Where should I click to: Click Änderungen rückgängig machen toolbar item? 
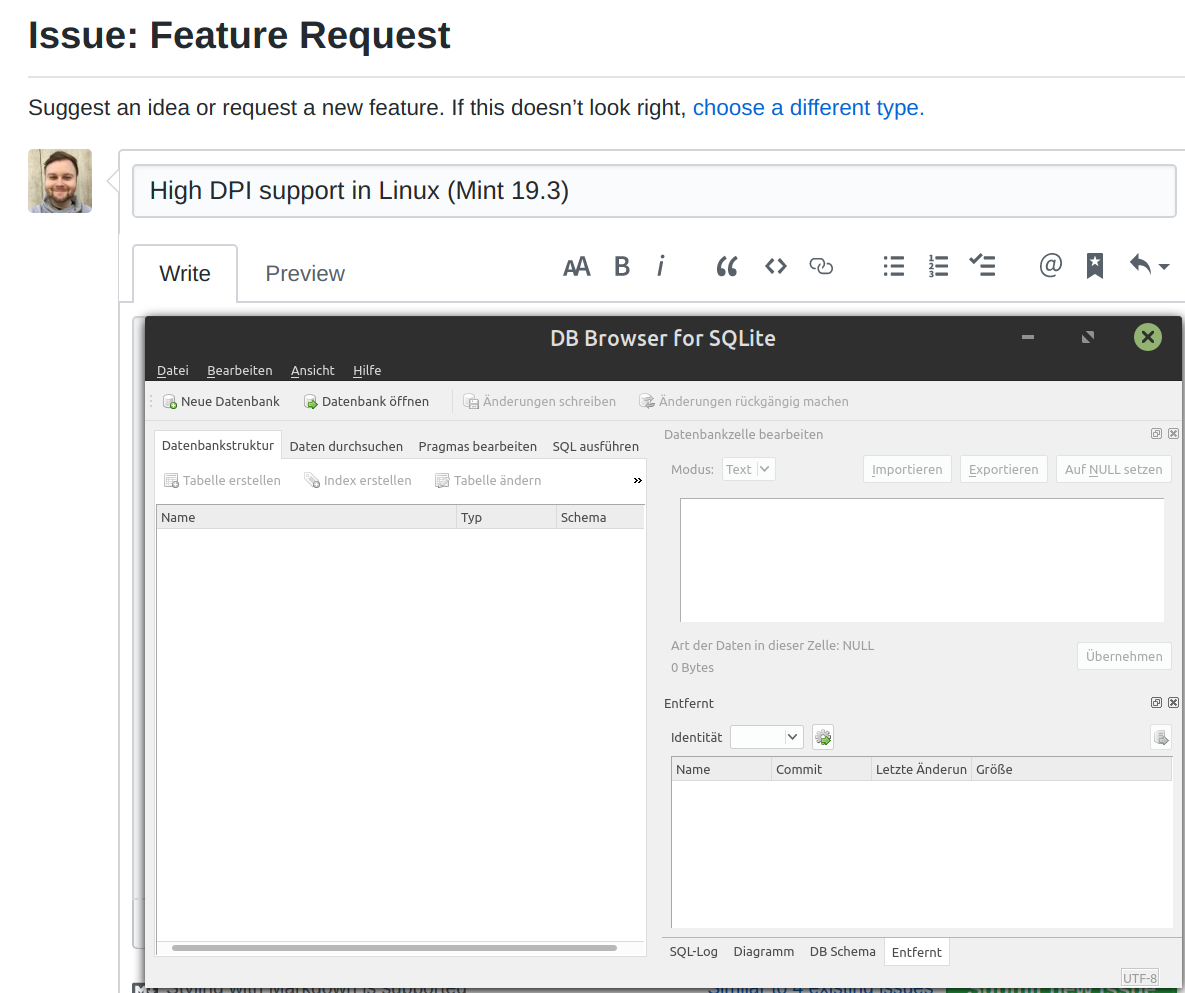coord(744,401)
